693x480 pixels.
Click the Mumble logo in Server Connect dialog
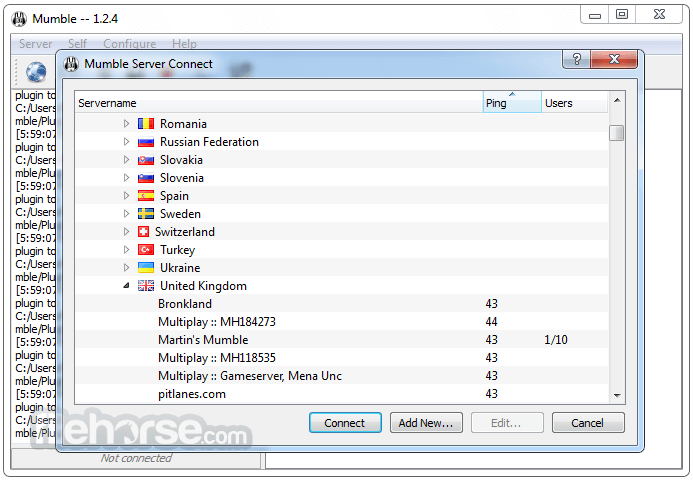coord(71,64)
